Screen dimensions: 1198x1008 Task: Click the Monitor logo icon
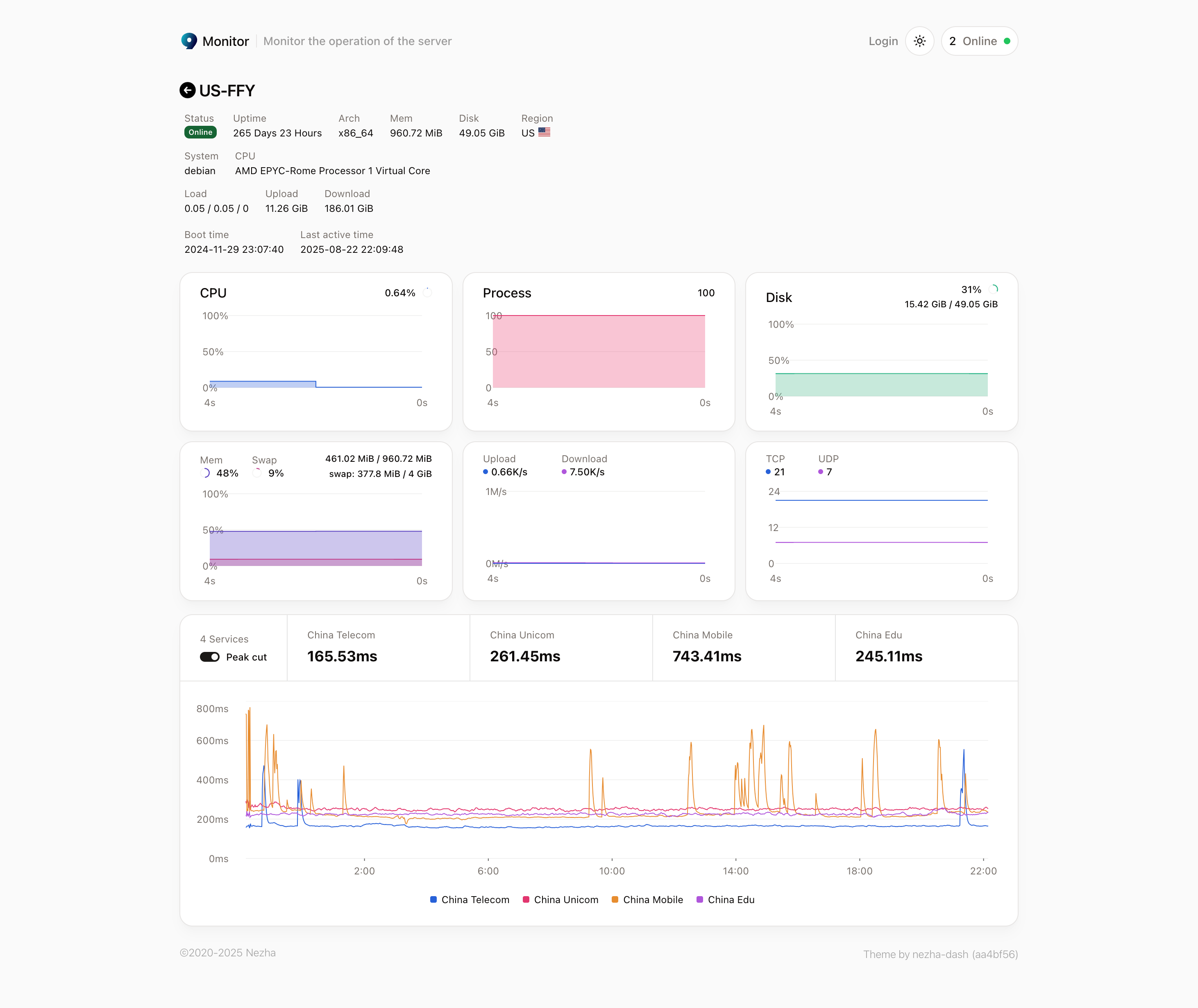point(189,41)
